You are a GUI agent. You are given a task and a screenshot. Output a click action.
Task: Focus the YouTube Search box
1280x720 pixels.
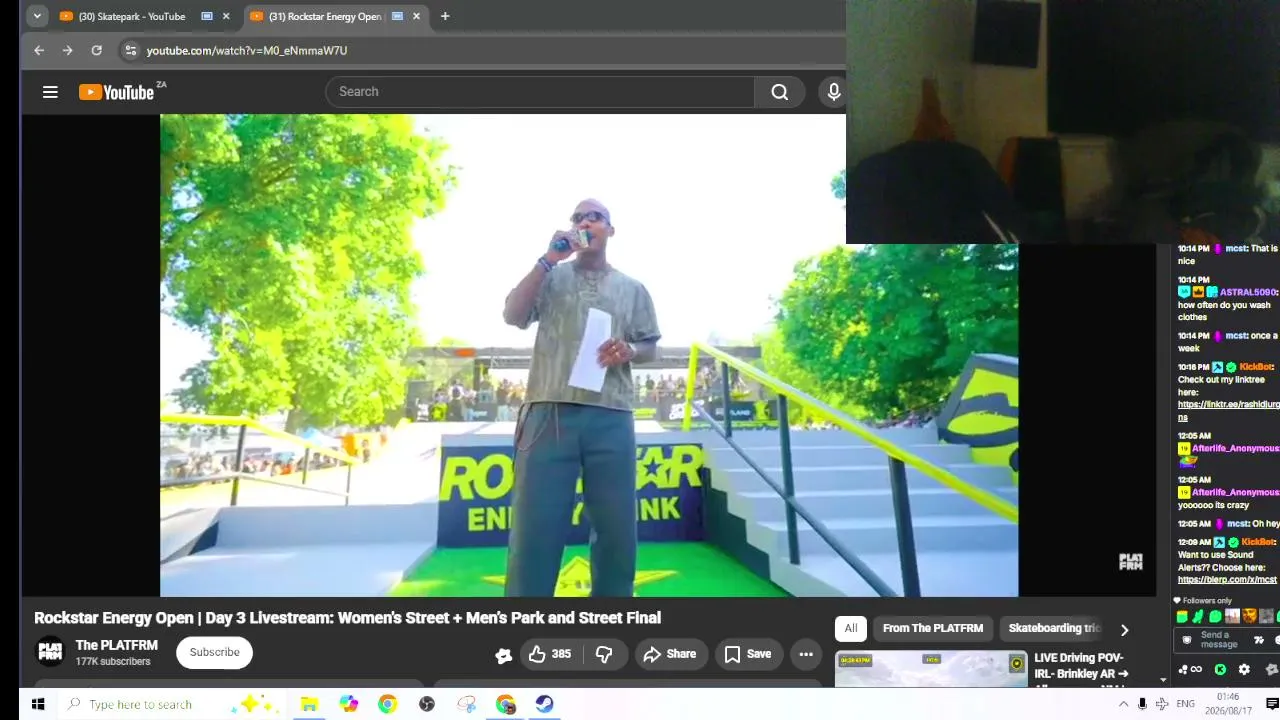[540, 92]
